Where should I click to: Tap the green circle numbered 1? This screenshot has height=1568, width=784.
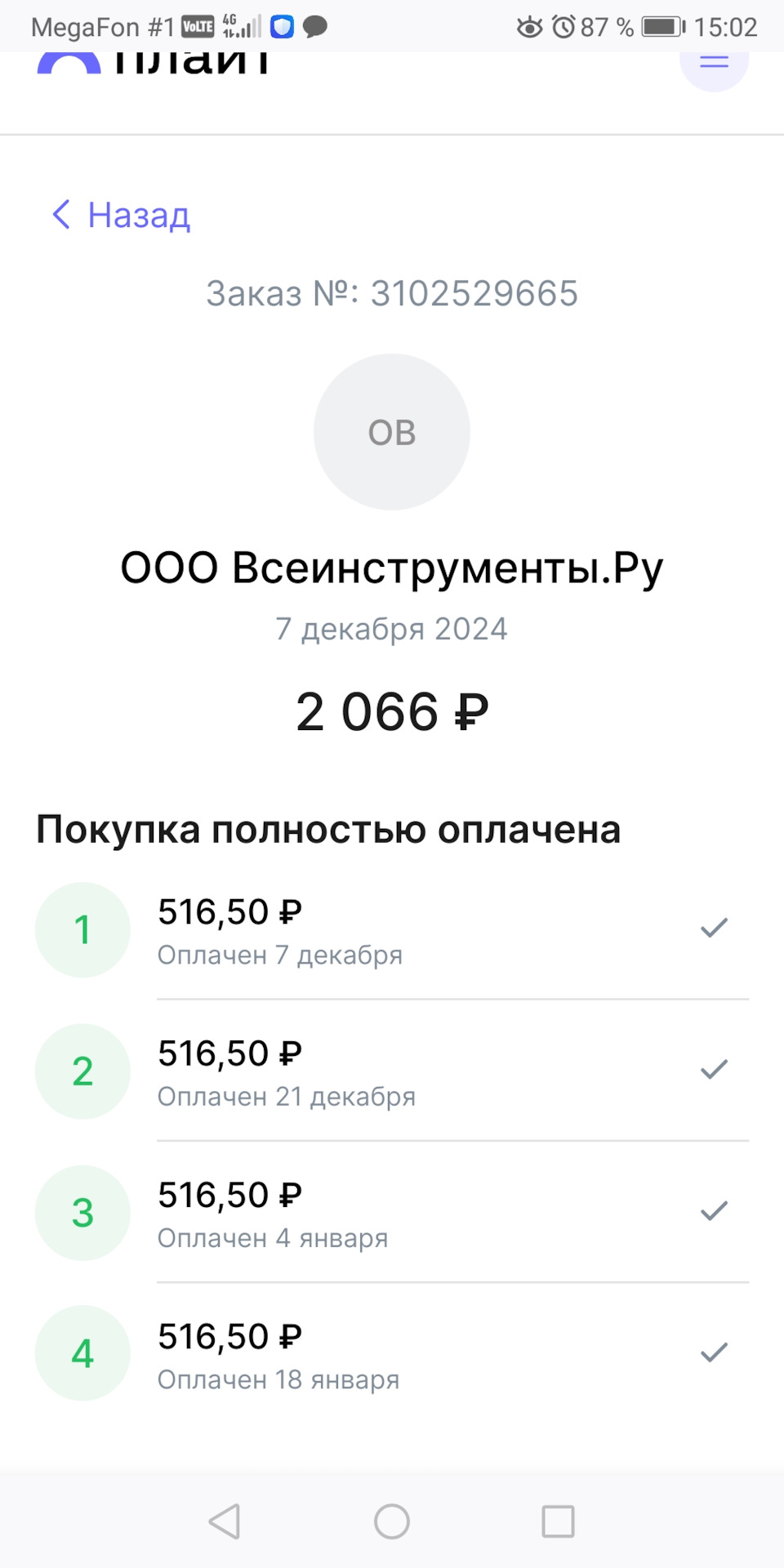[x=82, y=929]
